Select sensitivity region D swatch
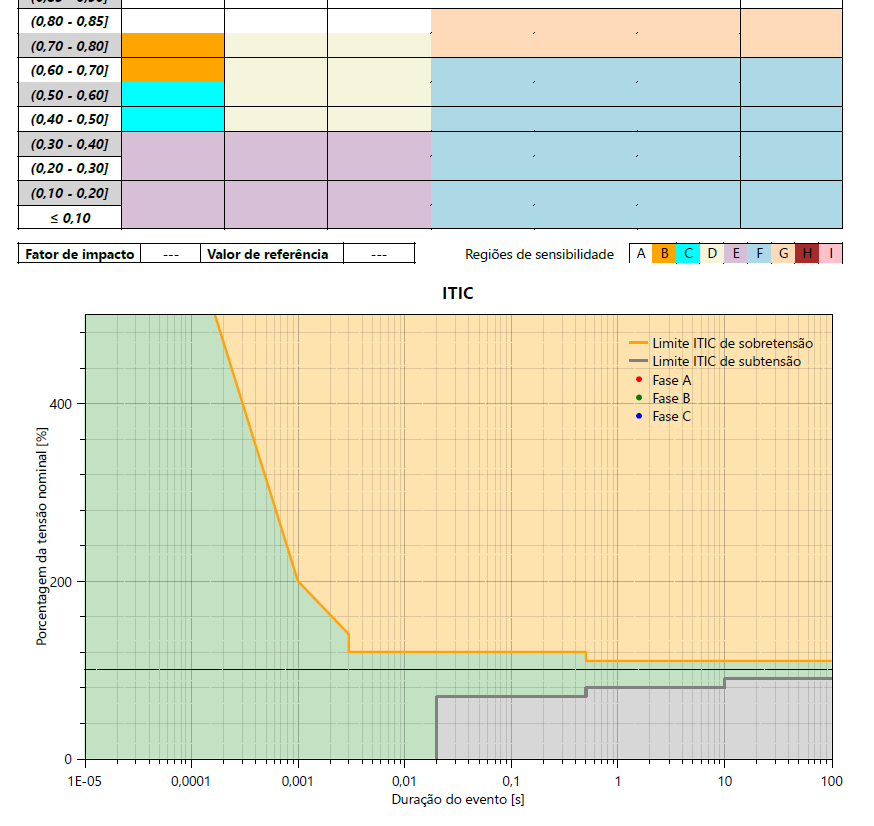Viewport: 874px width, 826px height. tap(712, 254)
